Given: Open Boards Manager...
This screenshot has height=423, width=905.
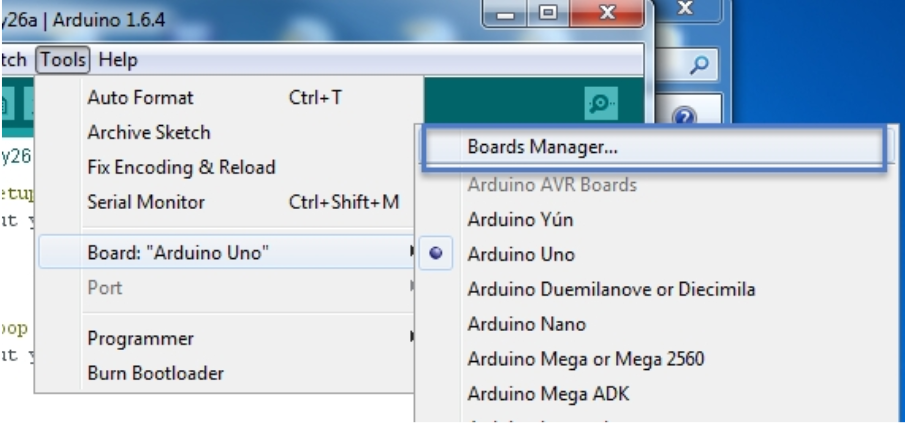Looking at the screenshot, I should [x=654, y=148].
